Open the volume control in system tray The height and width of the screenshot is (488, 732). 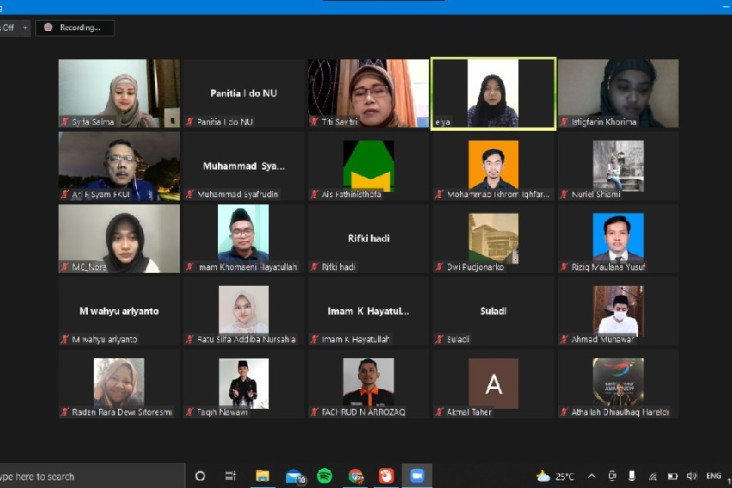(691, 476)
